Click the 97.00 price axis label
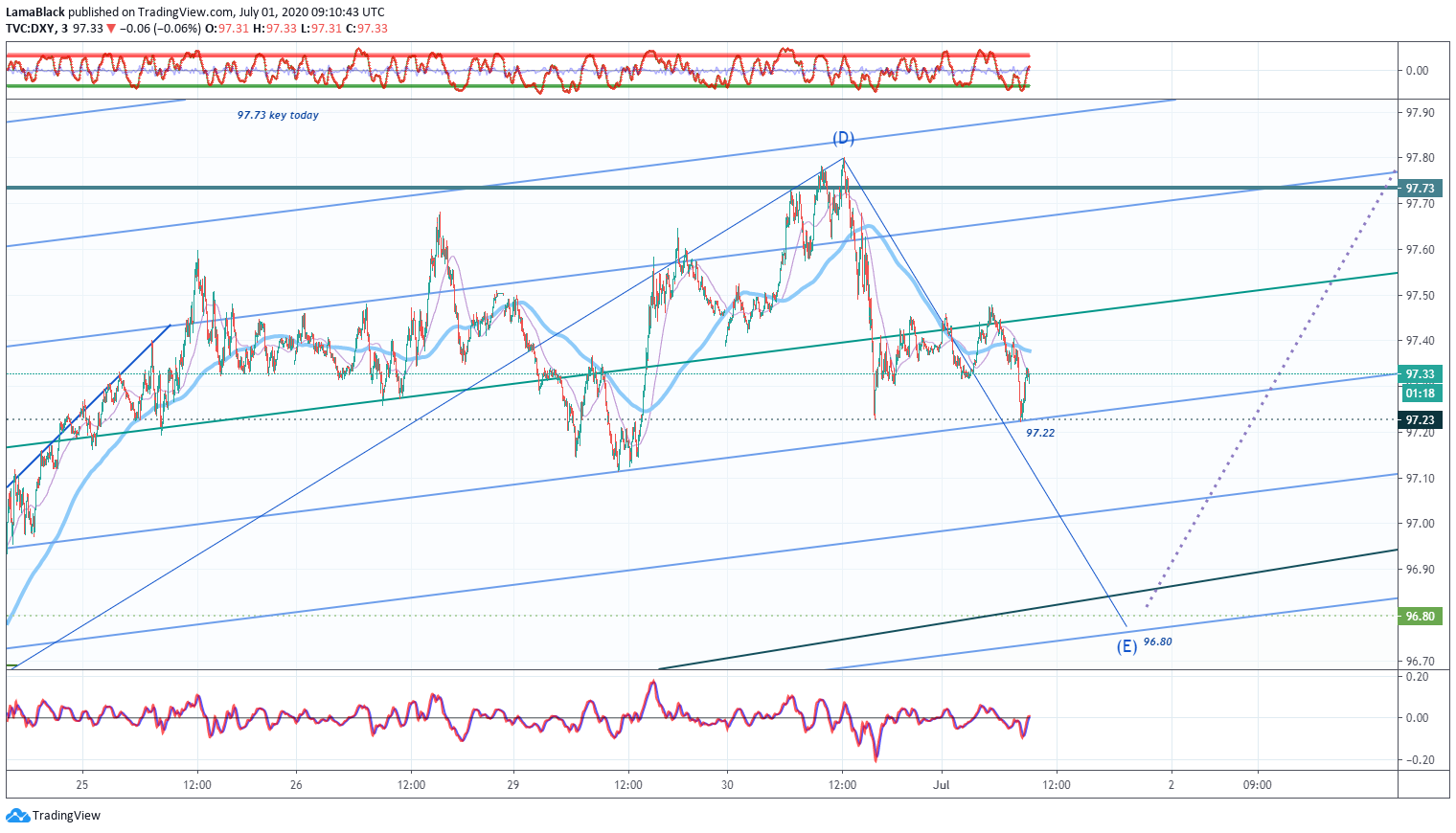The width and height of the screenshot is (1456, 833). [1420, 524]
